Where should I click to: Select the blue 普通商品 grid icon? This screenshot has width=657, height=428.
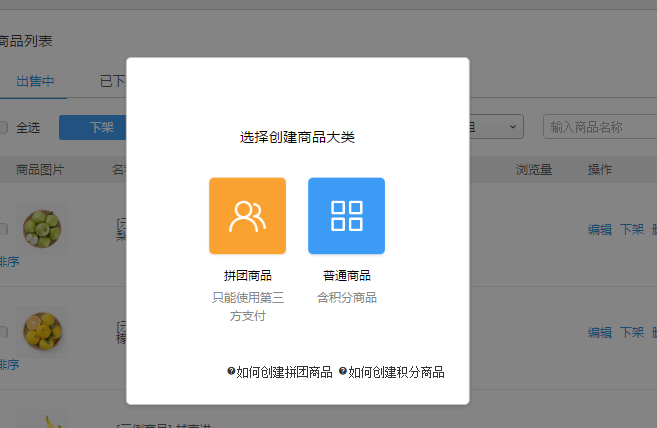pyautogui.click(x=346, y=216)
